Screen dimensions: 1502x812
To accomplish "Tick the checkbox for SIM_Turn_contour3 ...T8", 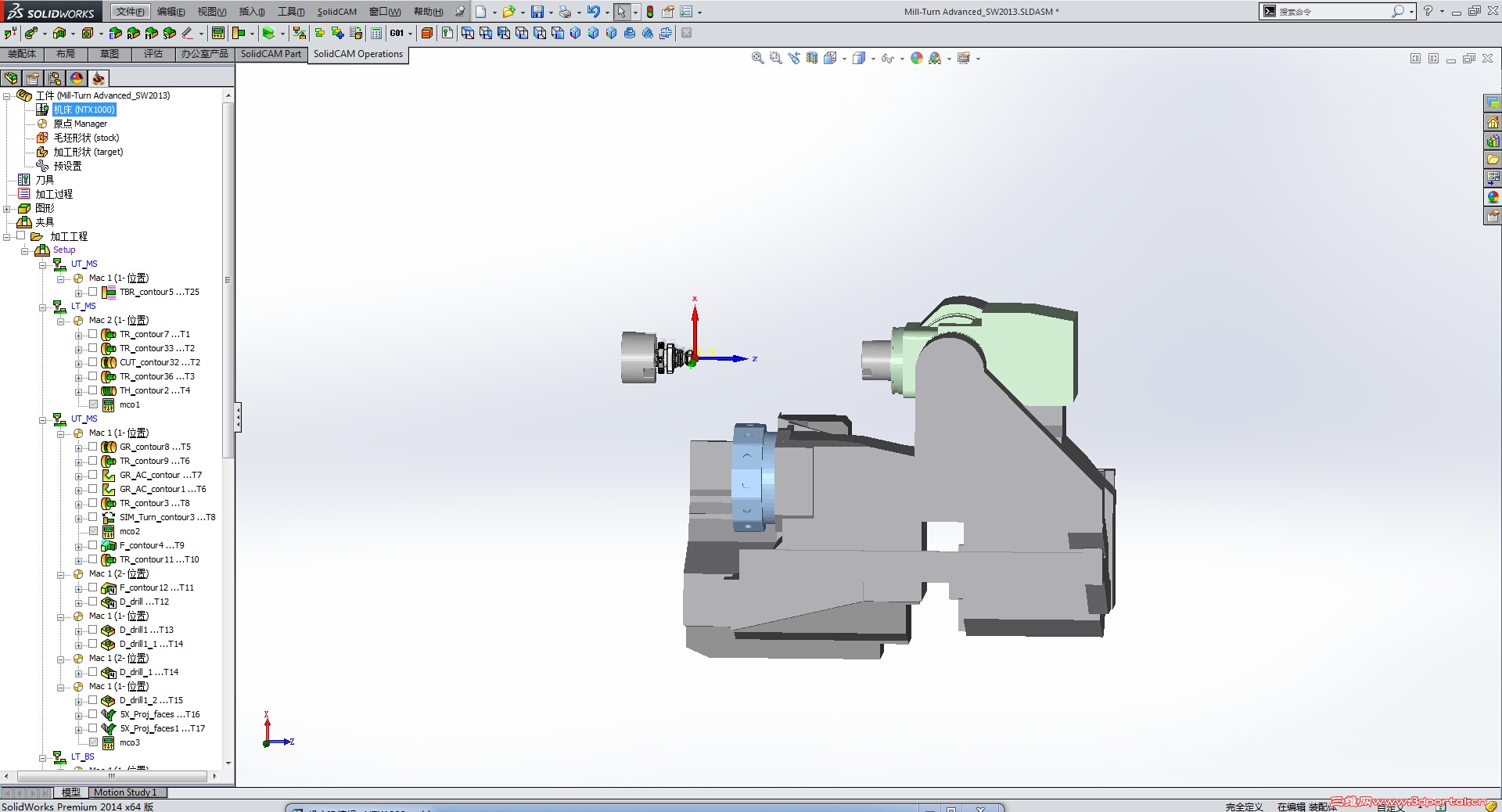I will click(92, 517).
